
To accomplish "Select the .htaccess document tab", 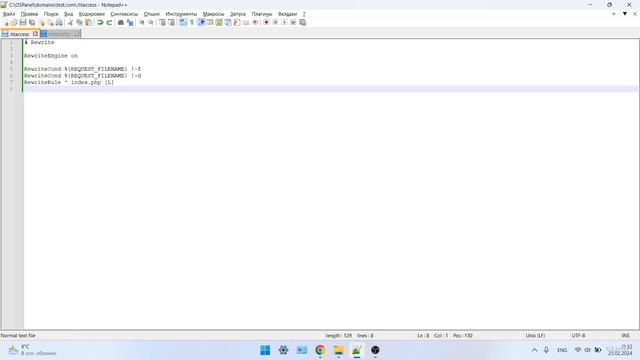I will point(19,34).
